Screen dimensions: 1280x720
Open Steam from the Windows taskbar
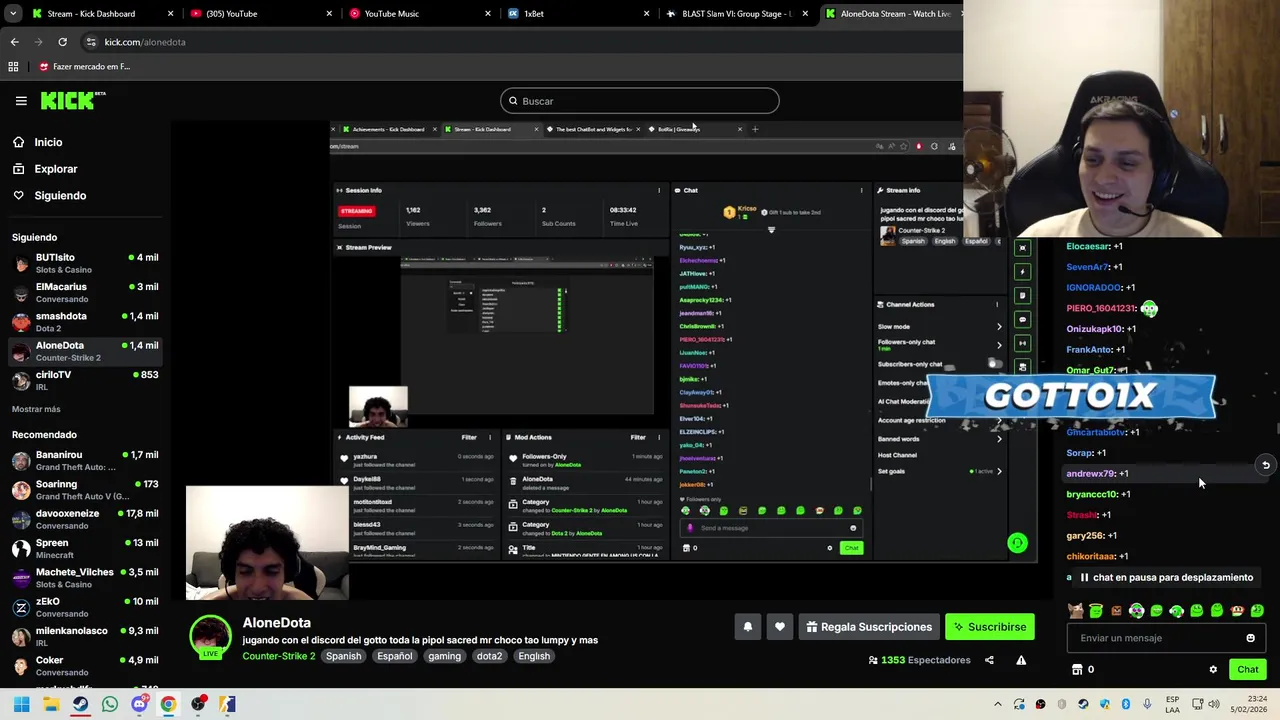click(80, 704)
